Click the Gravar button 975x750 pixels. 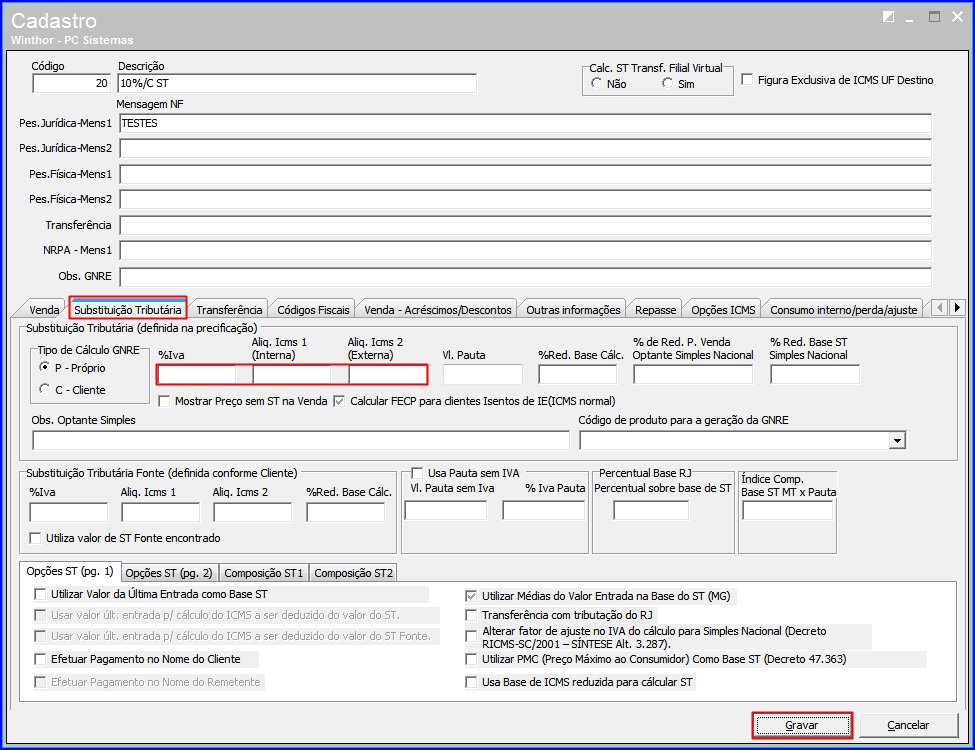click(x=802, y=725)
